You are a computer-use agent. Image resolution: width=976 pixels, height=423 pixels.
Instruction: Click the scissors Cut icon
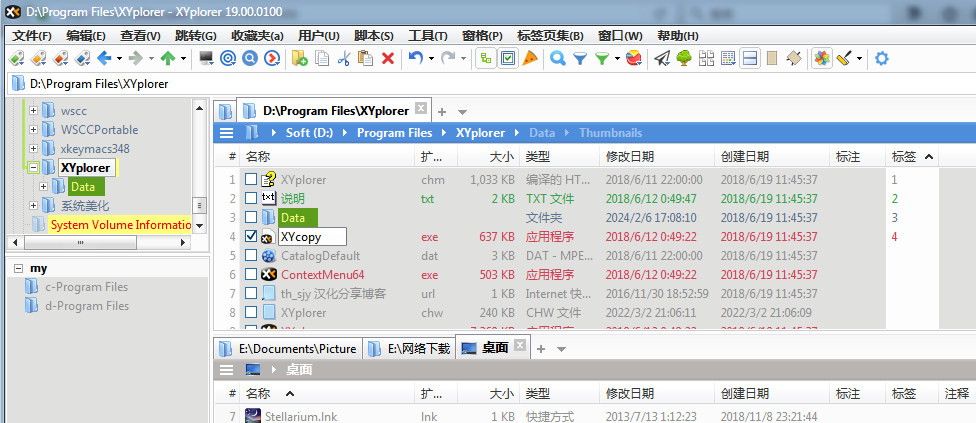tap(344, 58)
